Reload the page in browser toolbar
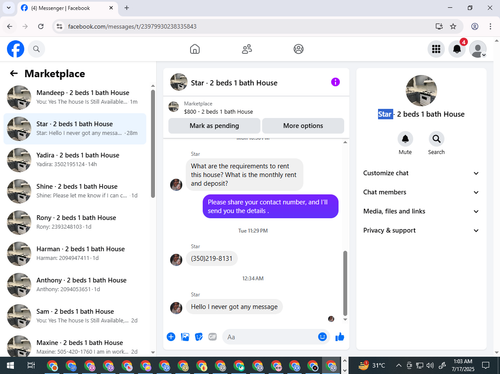Image resolution: width=500 pixels, height=374 pixels. [x=41, y=26]
